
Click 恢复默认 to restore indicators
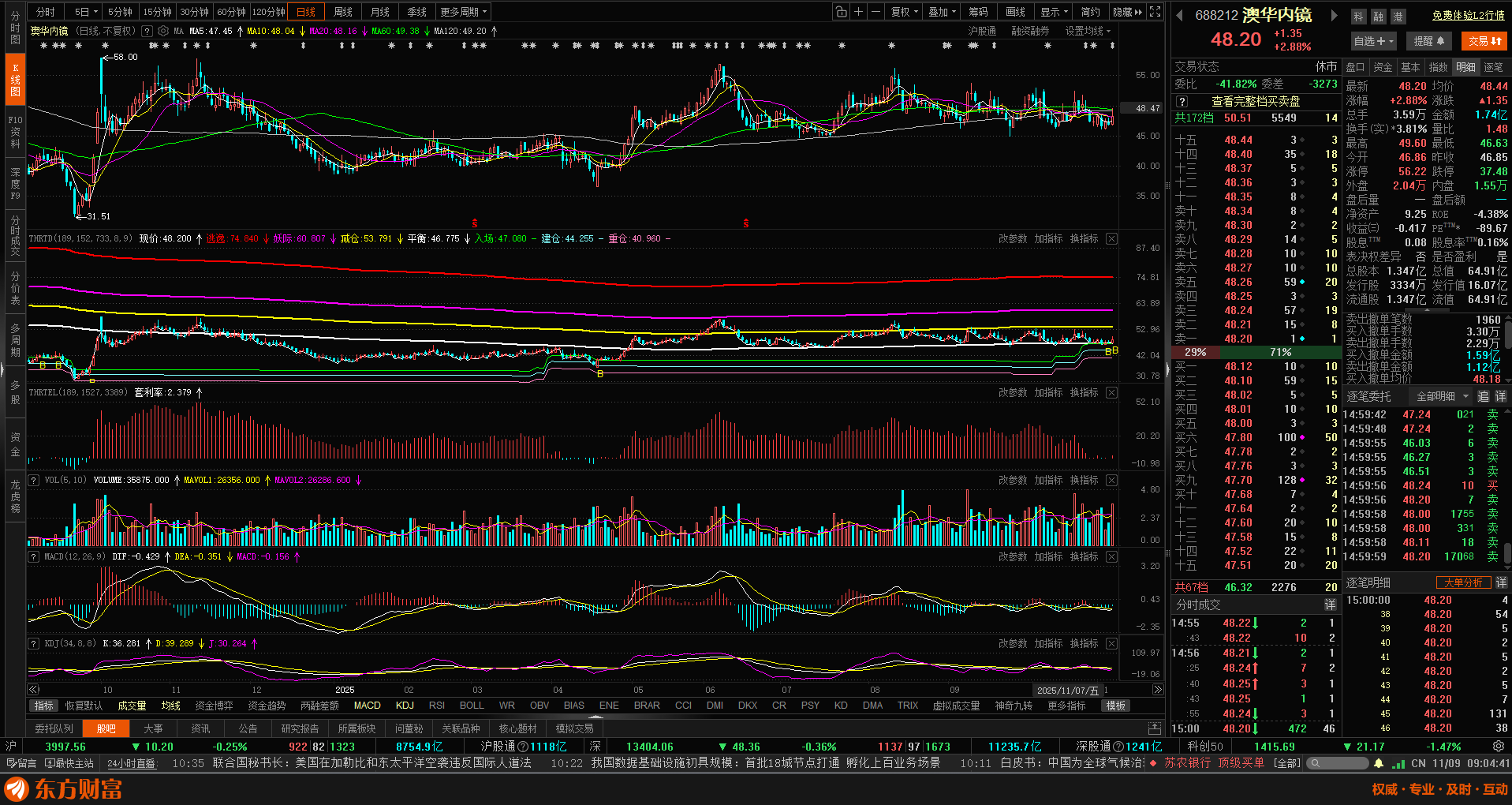[x=84, y=706]
